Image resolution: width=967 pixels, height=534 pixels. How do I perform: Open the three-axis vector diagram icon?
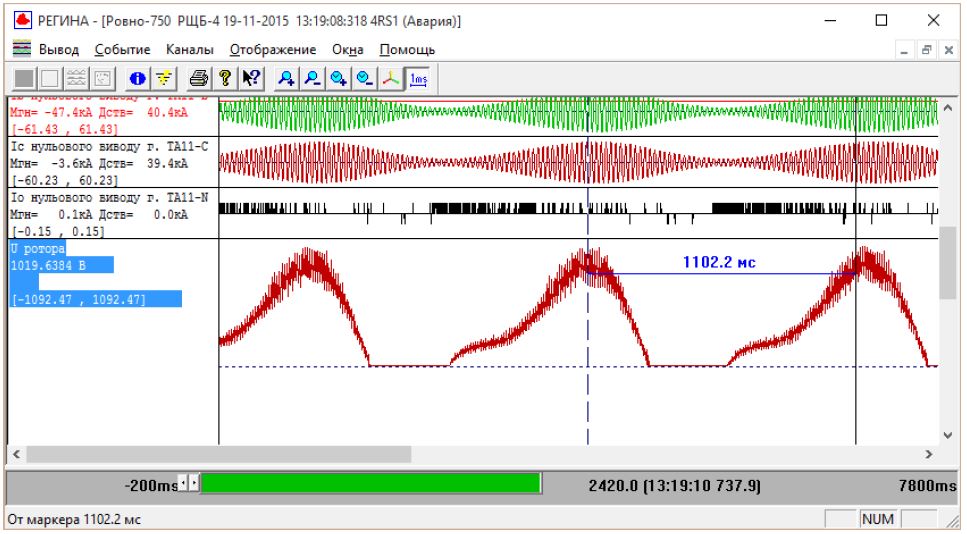391,79
